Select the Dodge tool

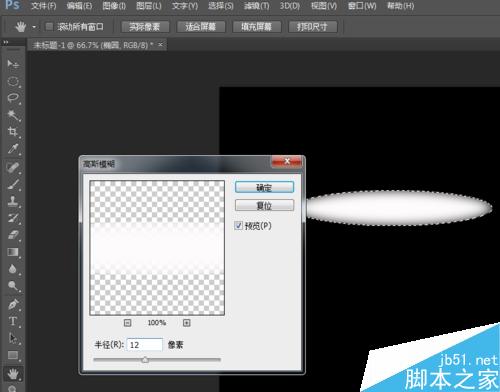tap(13, 286)
